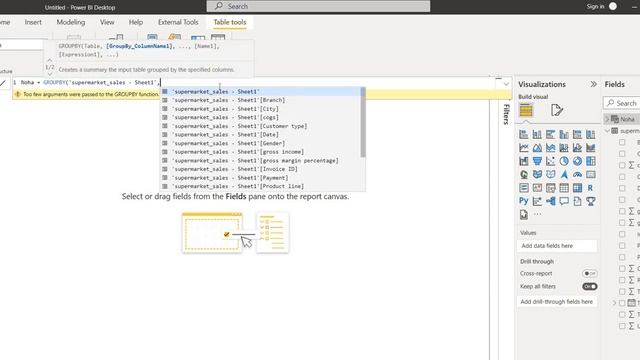
Task: Open the External Tools ribbon tab
Action: 178,22
